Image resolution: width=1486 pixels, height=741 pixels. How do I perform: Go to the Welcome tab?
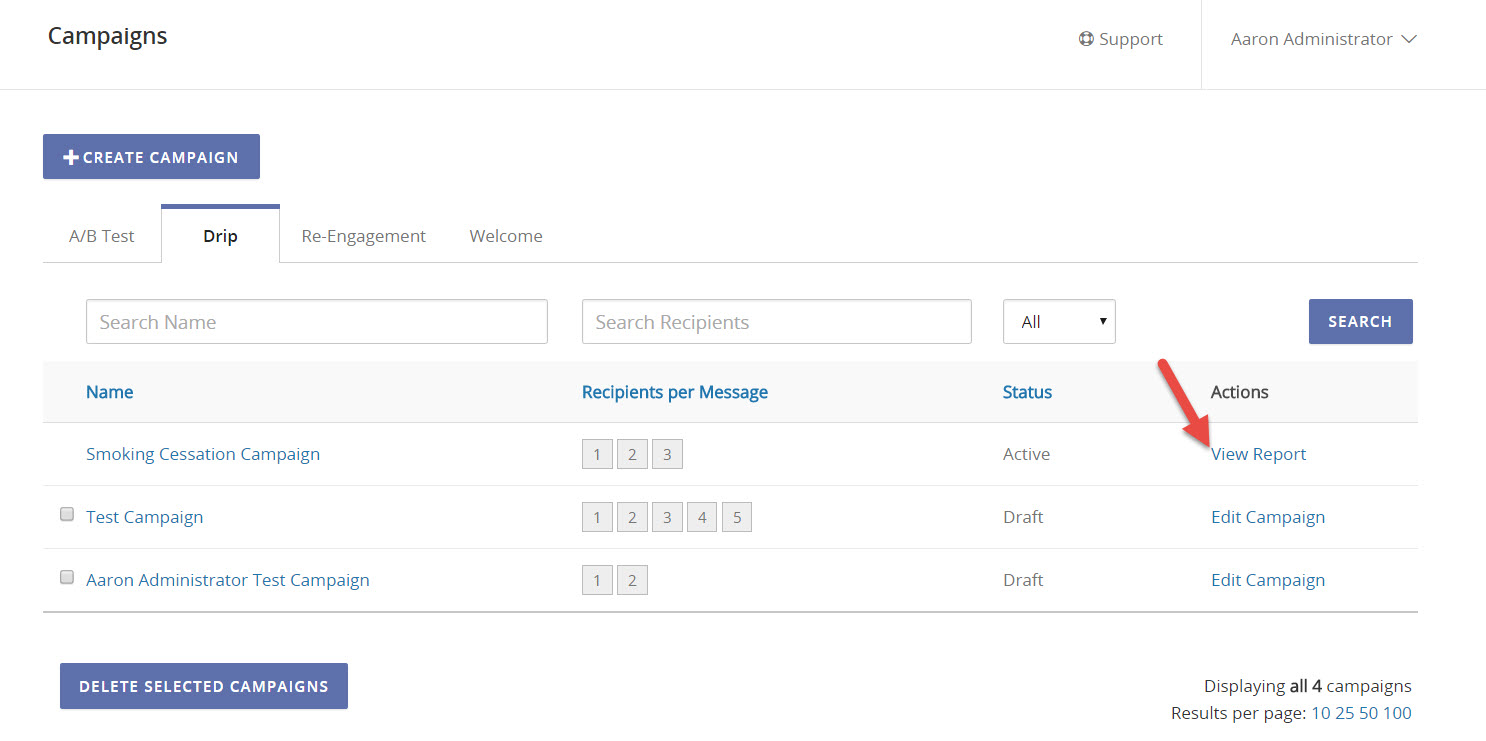(506, 236)
